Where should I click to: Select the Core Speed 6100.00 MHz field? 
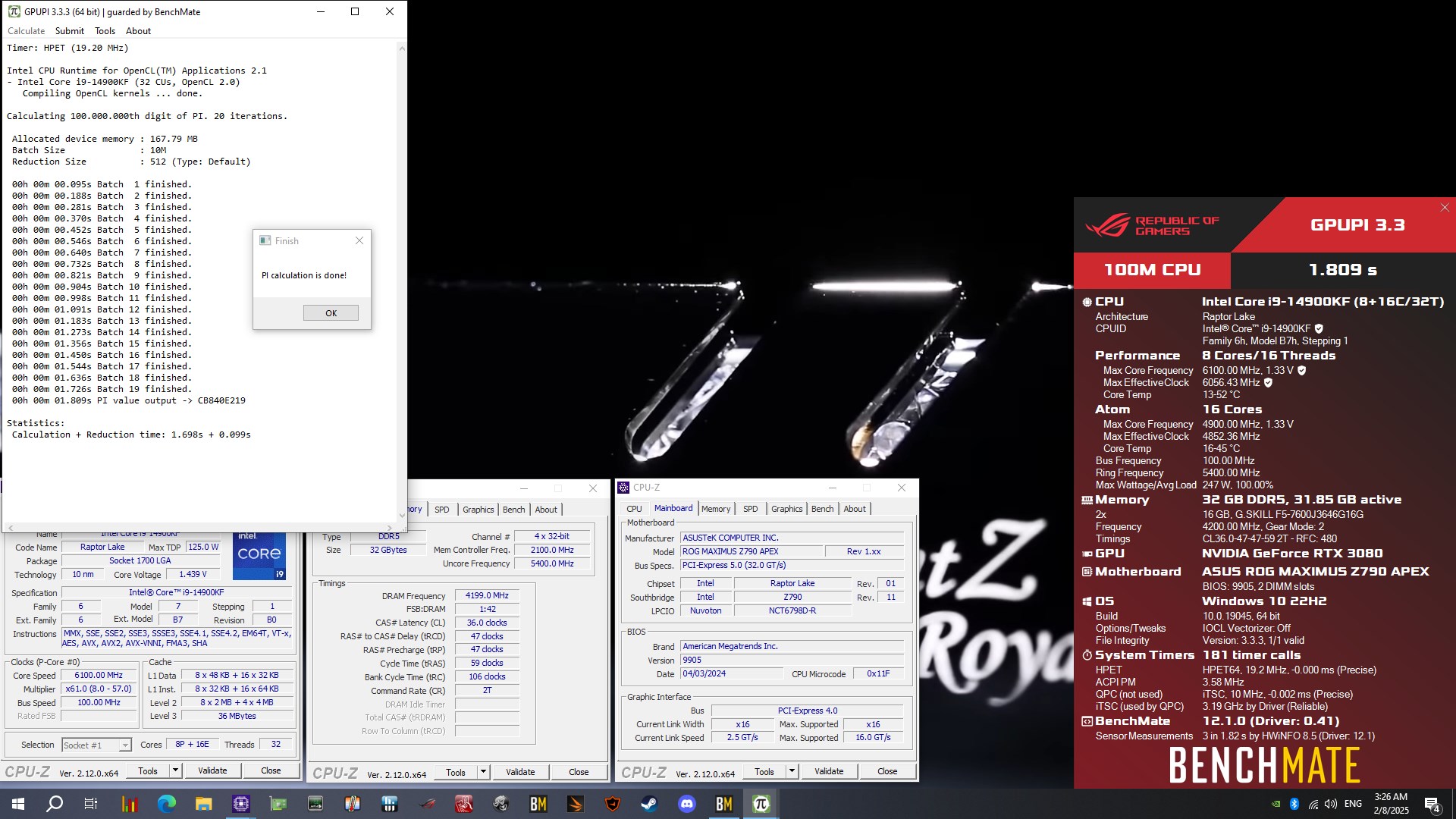coord(99,676)
